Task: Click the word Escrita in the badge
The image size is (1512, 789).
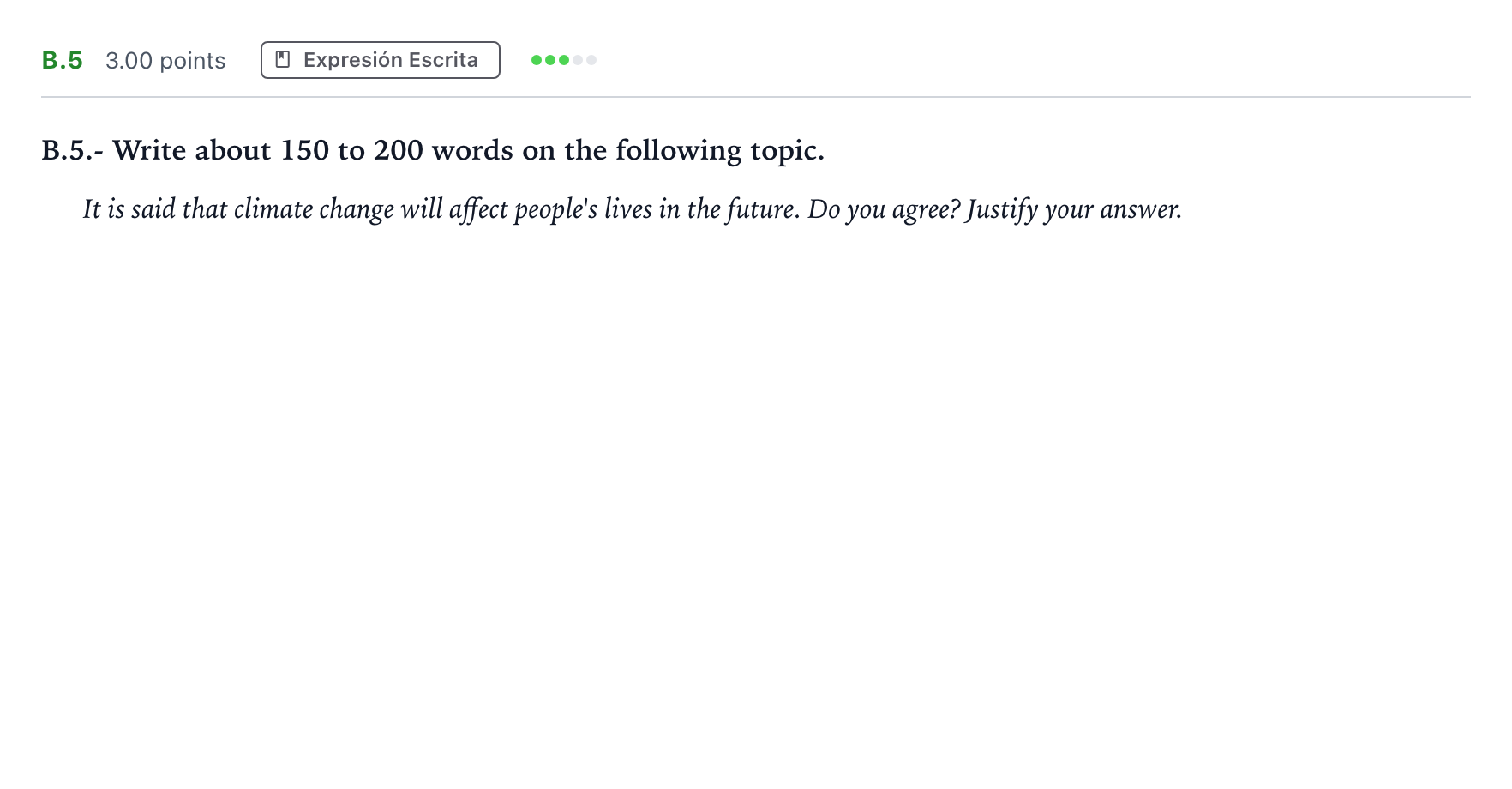Action: click(x=443, y=60)
